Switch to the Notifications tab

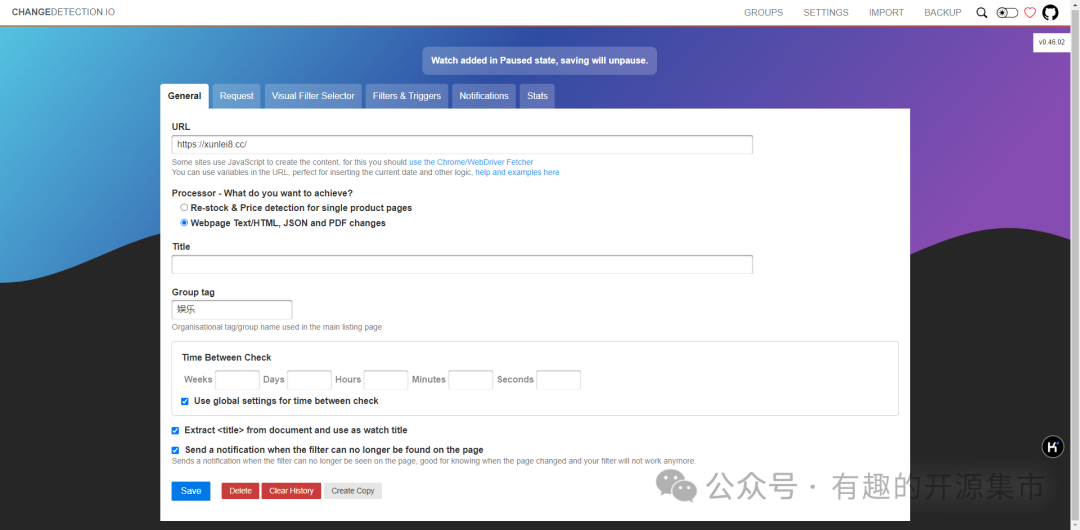(484, 96)
